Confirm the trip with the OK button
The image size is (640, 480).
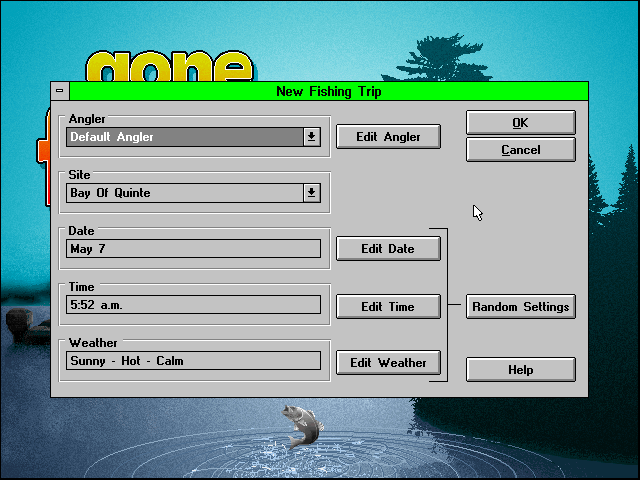click(x=521, y=122)
